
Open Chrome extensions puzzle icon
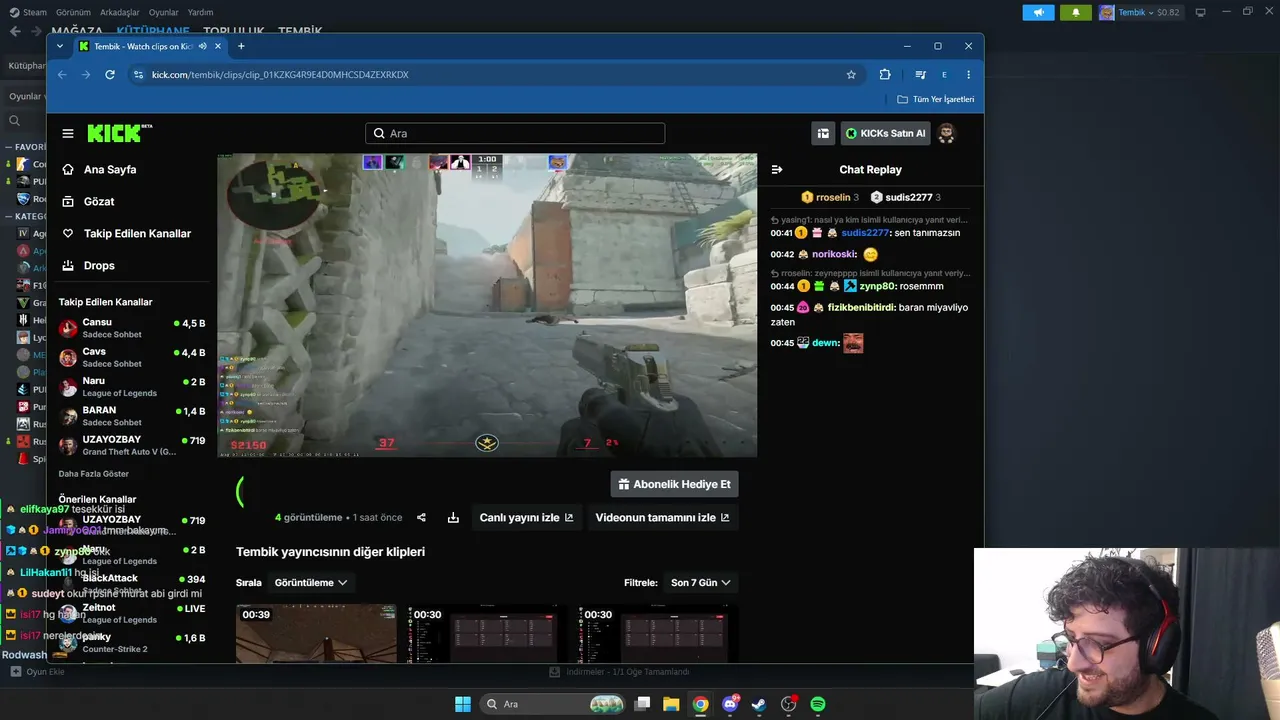885,74
